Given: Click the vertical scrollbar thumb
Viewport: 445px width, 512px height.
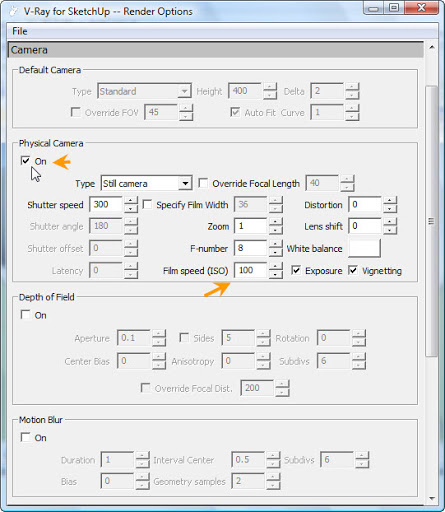Looking at the screenshot, I should pyautogui.click(x=432, y=221).
